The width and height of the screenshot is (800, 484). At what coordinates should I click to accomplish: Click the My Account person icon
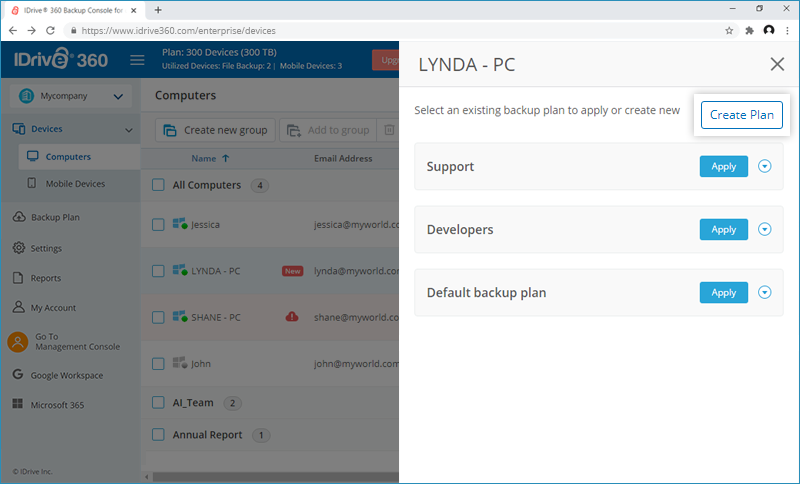click(x=18, y=307)
